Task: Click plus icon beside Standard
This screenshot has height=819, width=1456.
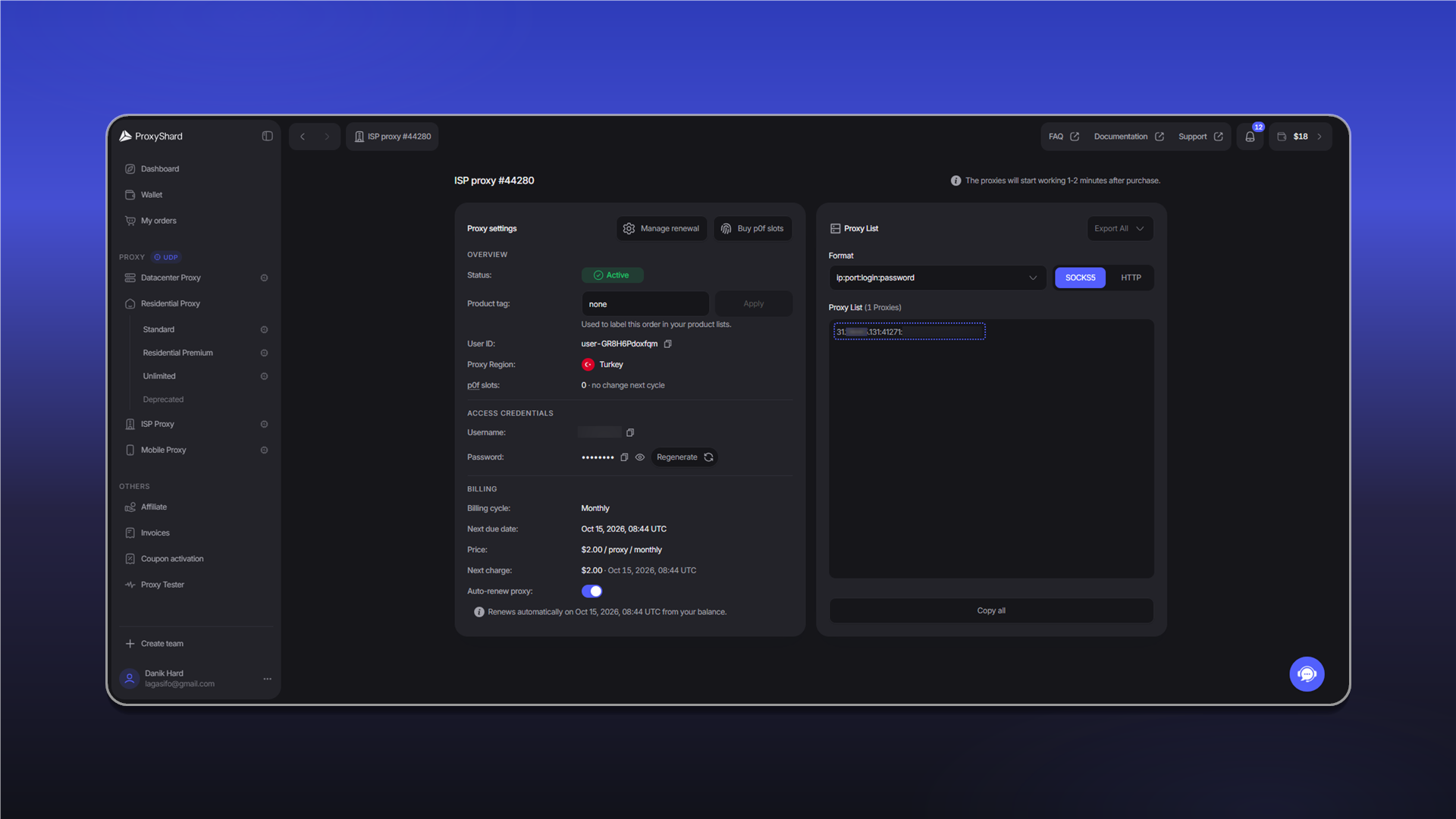Action: coord(264,330)
